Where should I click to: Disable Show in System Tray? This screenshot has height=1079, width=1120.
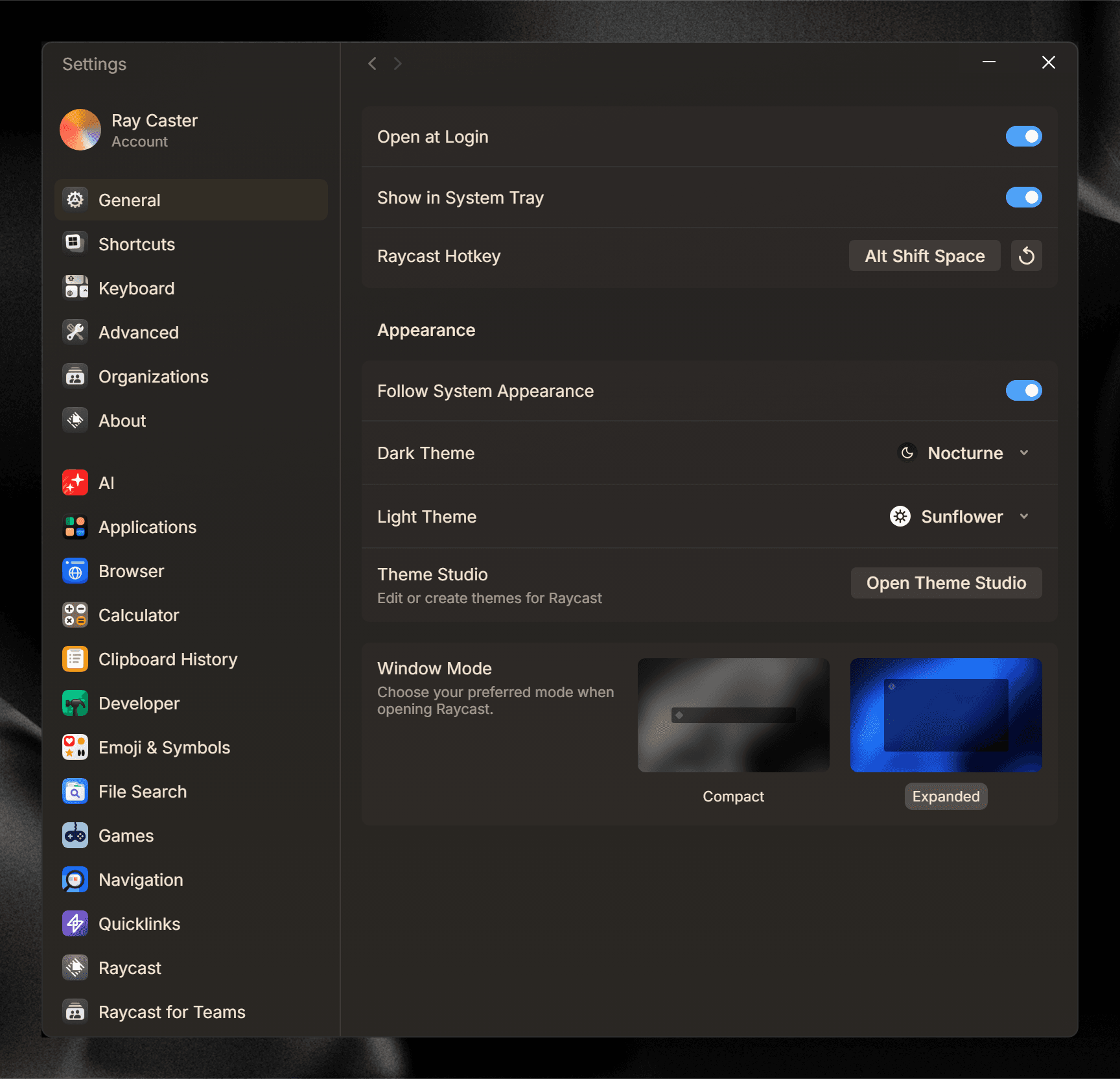(x=1024, y=197)
